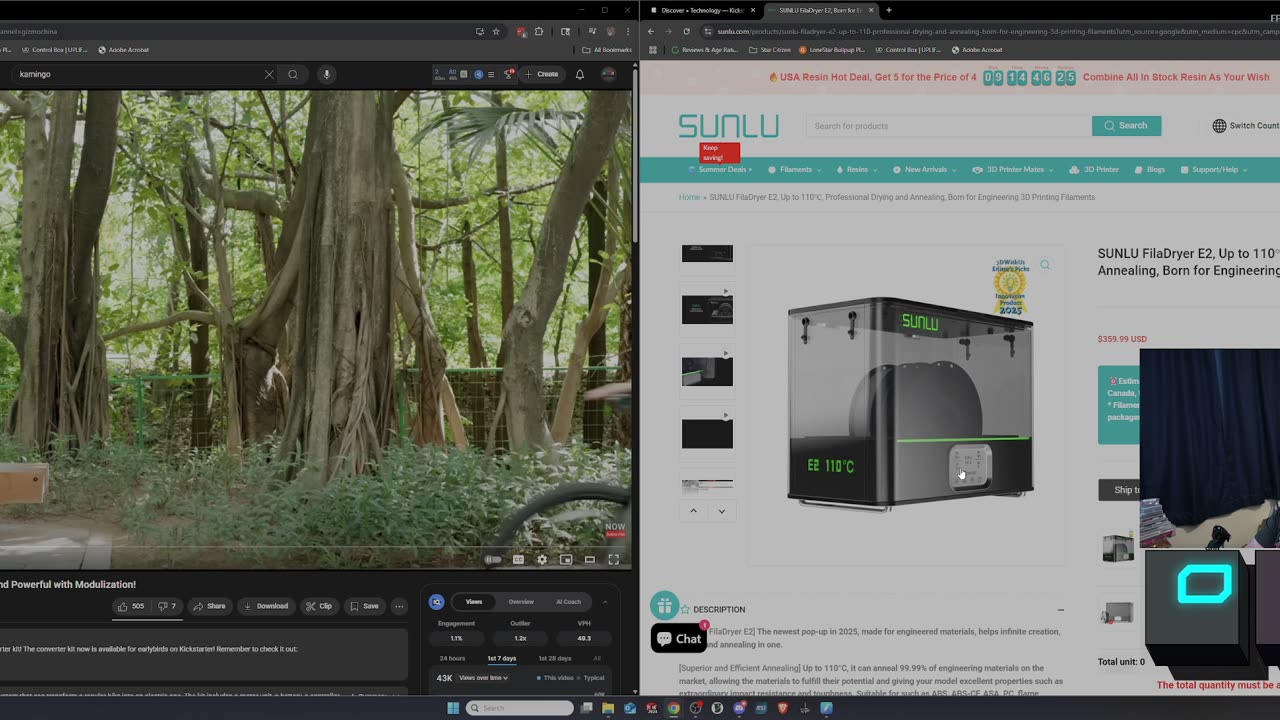Screen dimensions: 1280x720
Task: Expand New Arrivals dropdown
Action: click(x=925, y=170)
